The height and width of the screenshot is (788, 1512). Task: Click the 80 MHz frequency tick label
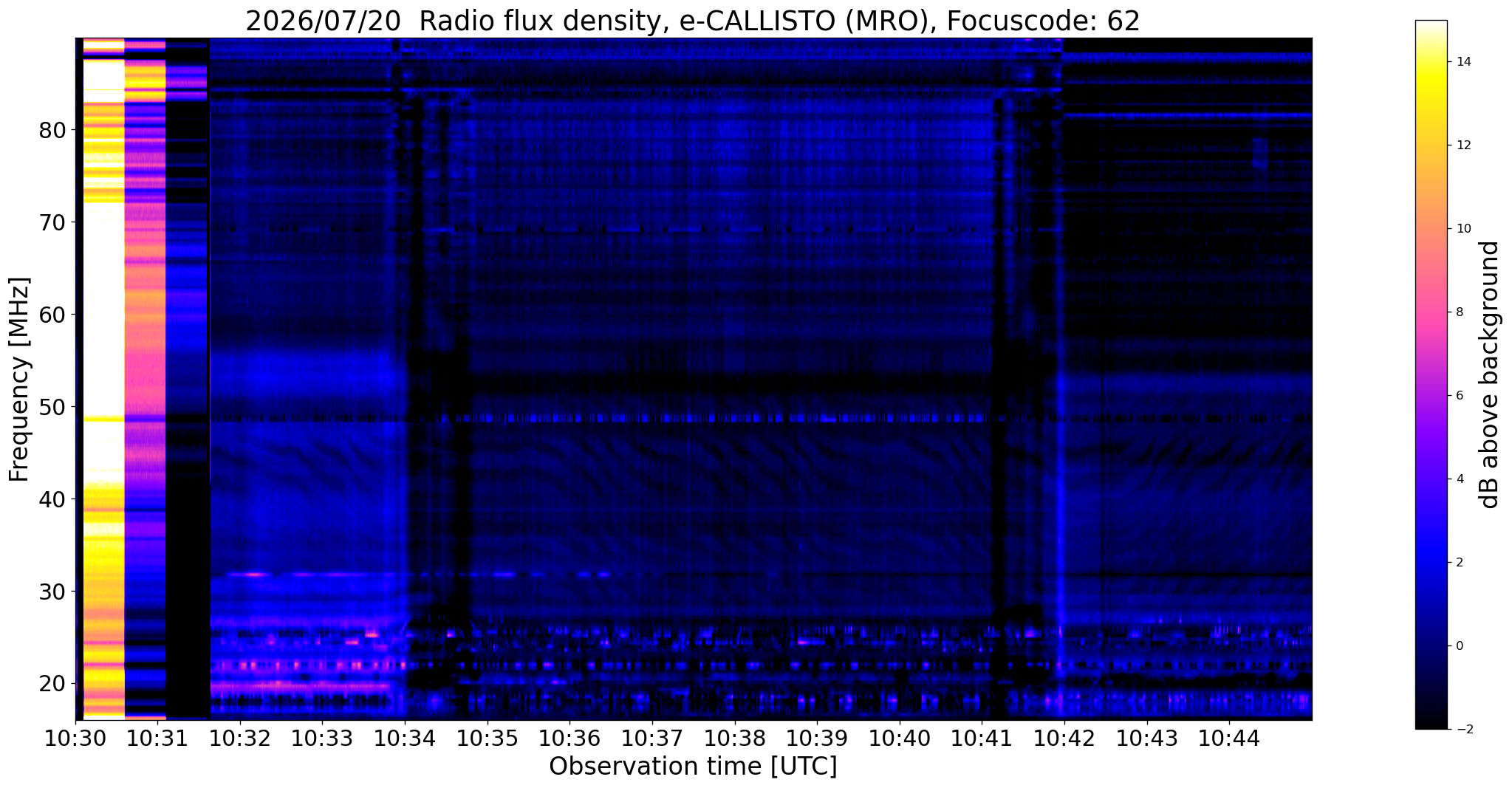(52, 131)
